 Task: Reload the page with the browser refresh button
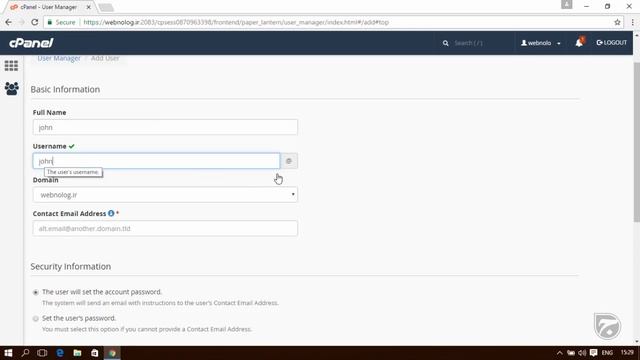35,22
